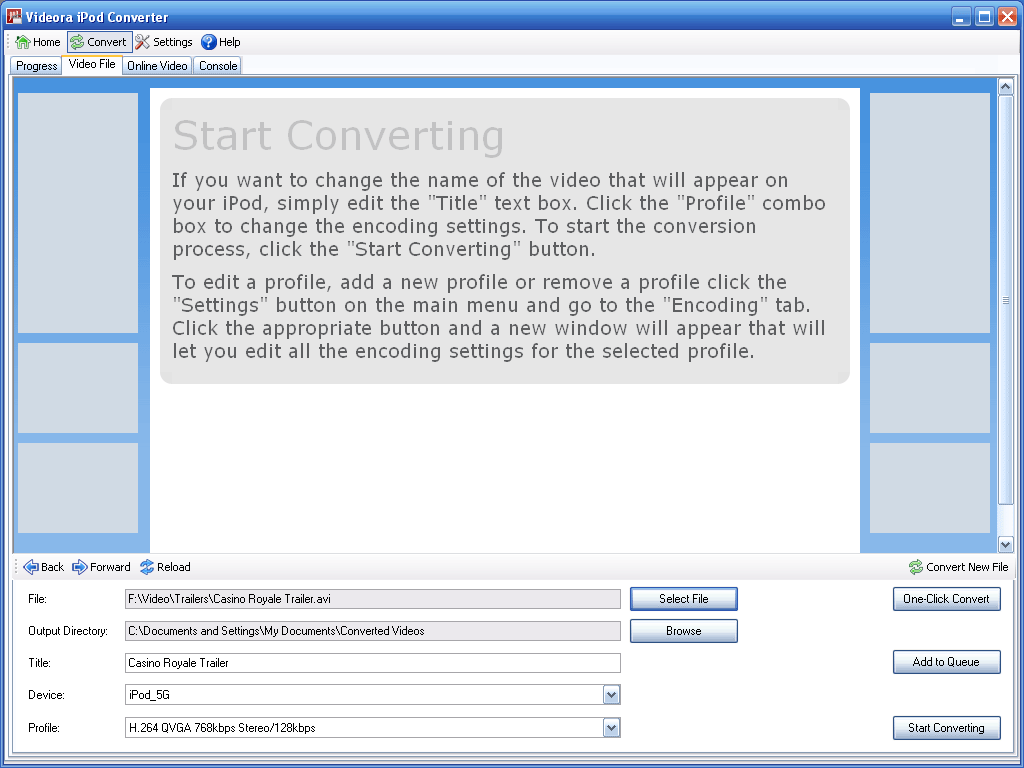Screen dimensions: 1024x768
Task: Click Convert New File link
Action: click(x=959, y=567)
